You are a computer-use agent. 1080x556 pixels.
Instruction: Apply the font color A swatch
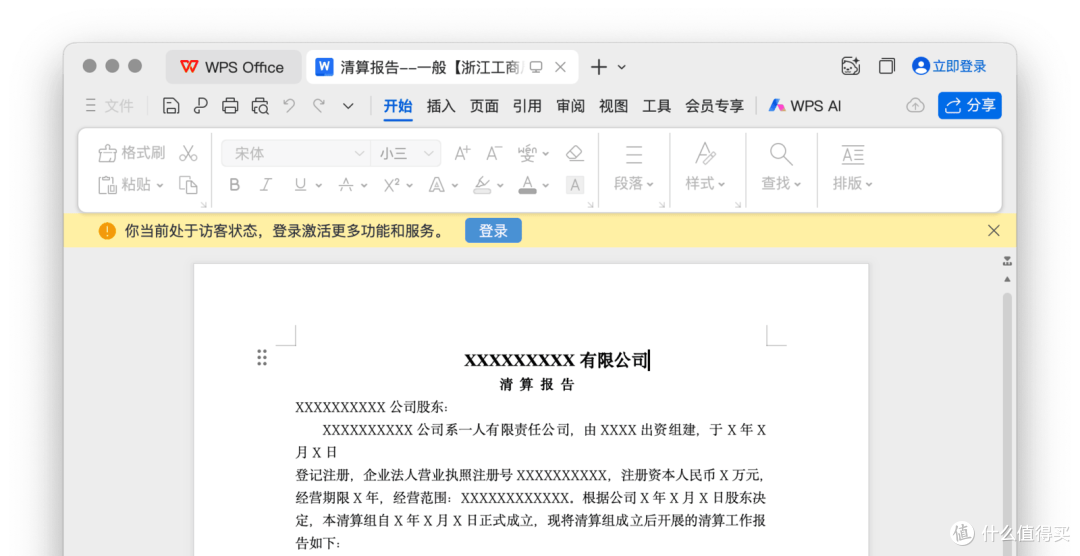[528, 185]
